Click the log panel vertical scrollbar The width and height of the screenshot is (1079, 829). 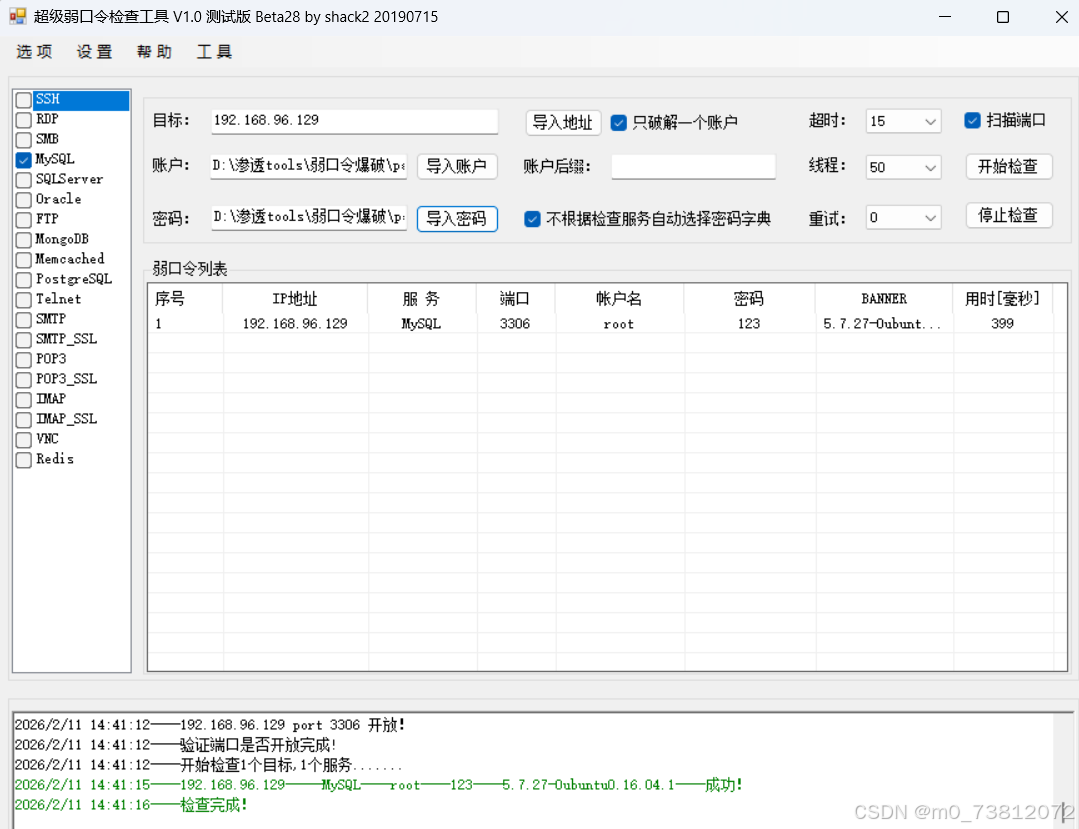[x=1062, y=771]
